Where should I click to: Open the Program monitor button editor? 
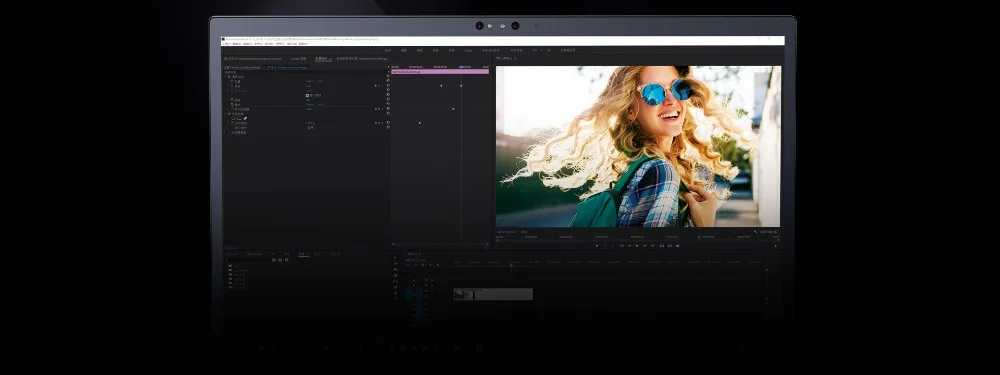(776, 246)
